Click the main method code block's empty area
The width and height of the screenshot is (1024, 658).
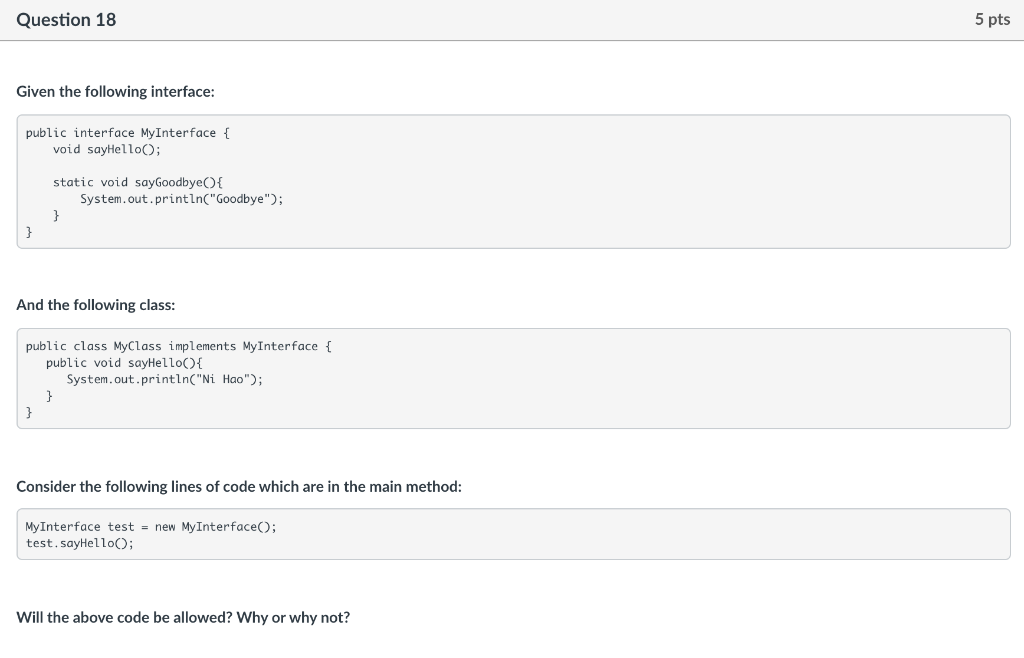[x=653, y=534]
